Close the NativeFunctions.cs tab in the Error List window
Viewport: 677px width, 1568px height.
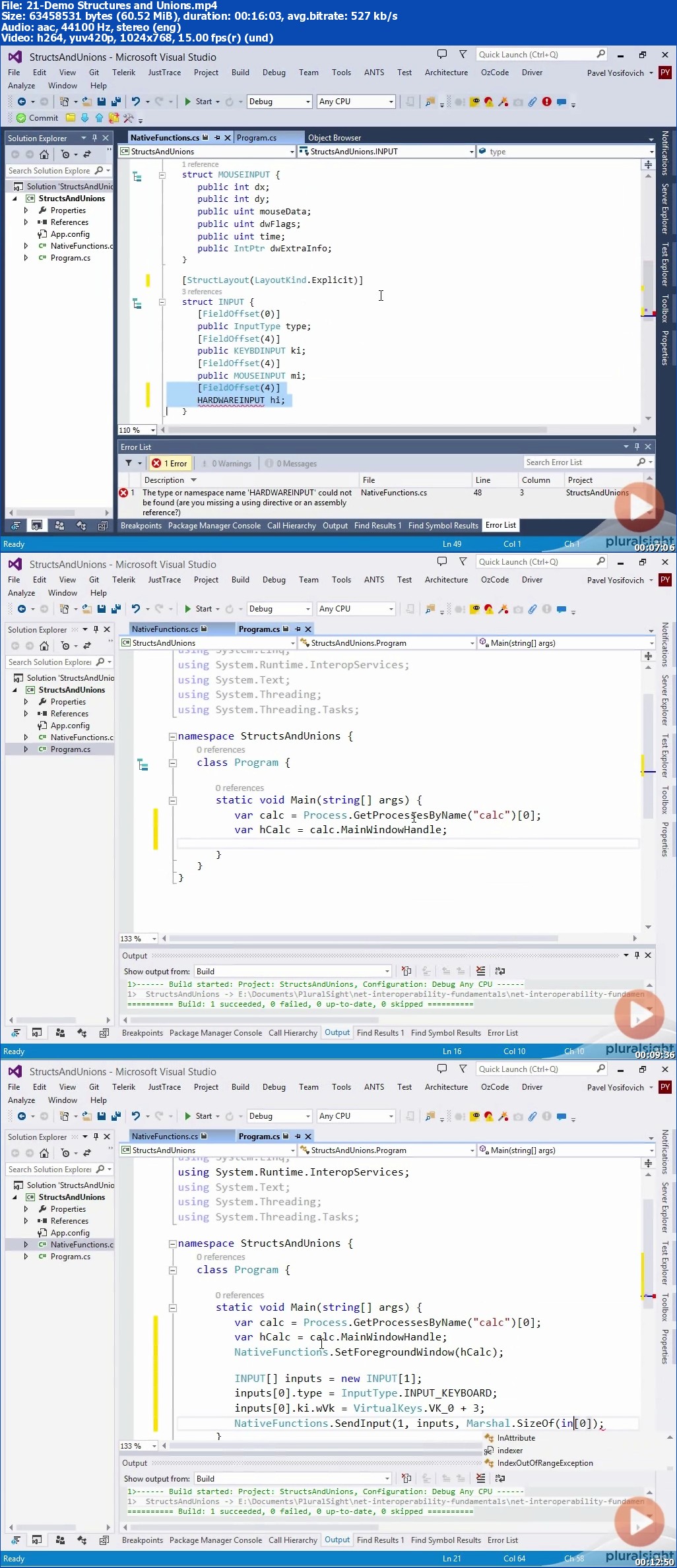[228, 138]
